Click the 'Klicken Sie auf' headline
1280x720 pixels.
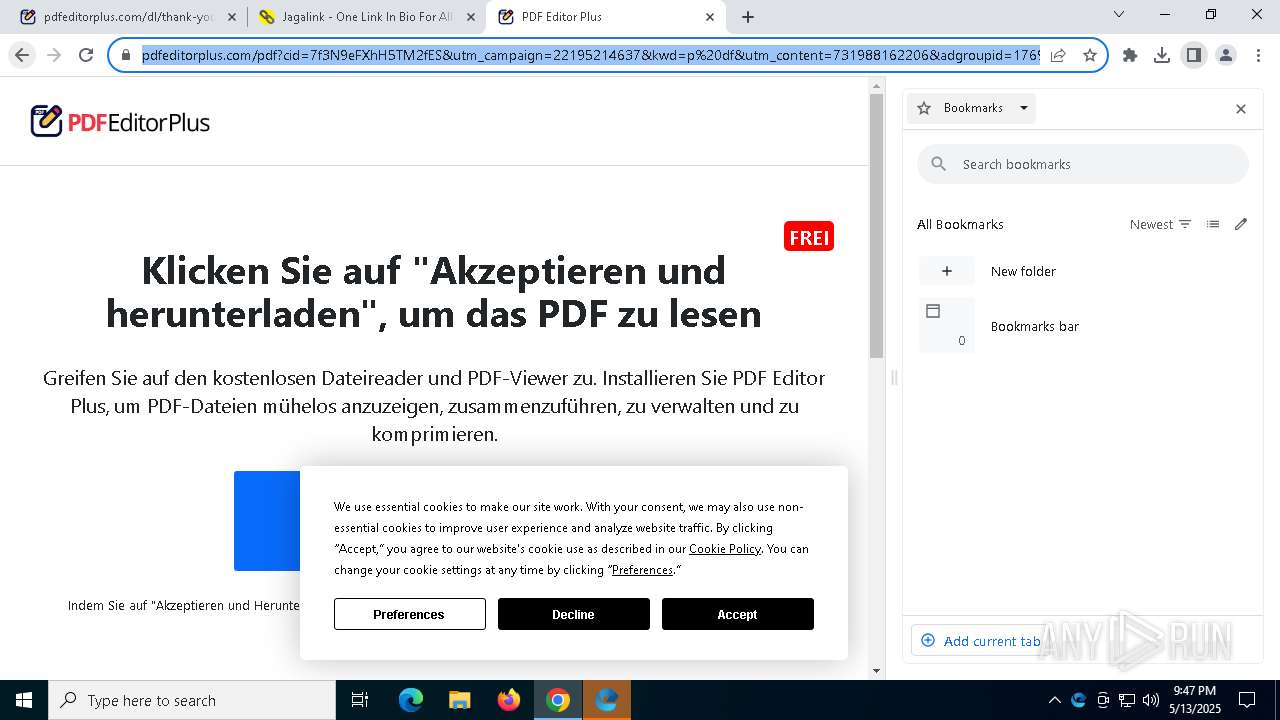click(434, 292)
